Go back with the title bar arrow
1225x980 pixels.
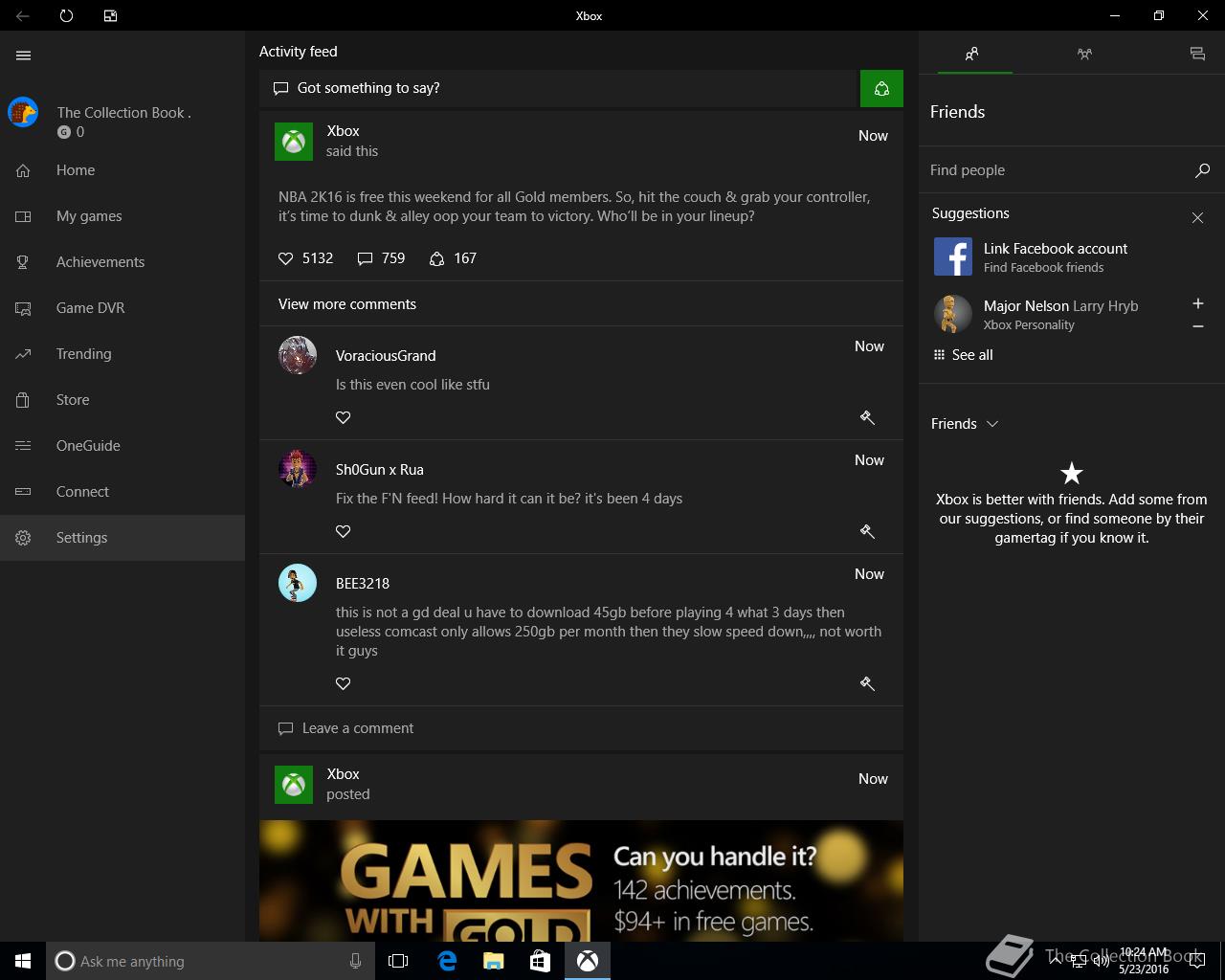(x=22, y=15)
